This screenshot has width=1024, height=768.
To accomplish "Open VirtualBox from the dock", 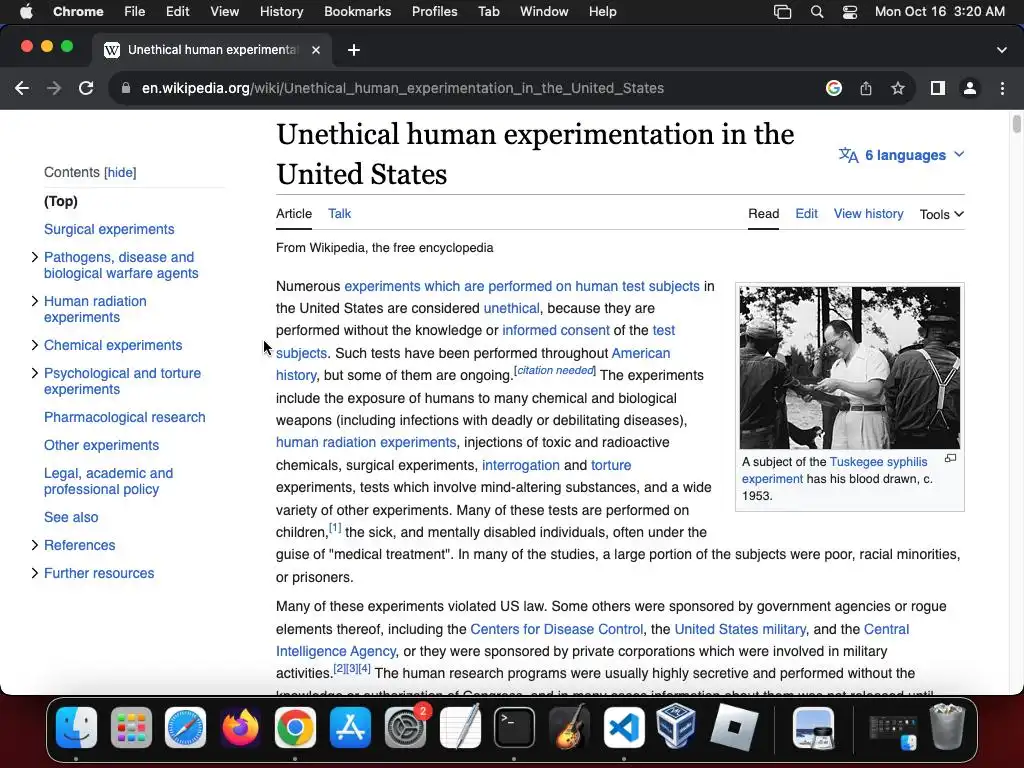I will click(x=676, y=727).
